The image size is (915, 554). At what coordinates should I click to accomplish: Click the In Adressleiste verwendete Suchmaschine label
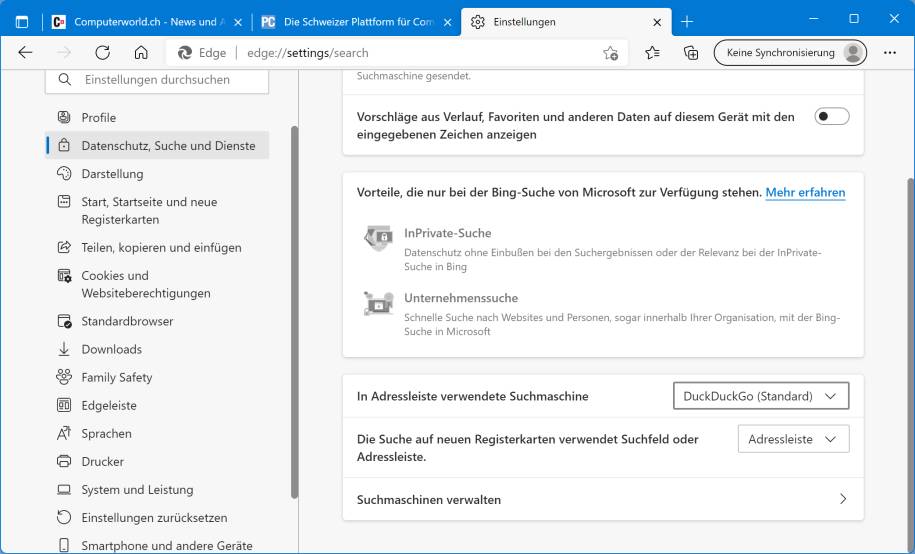pyautogui.click(x=473, y=396)
